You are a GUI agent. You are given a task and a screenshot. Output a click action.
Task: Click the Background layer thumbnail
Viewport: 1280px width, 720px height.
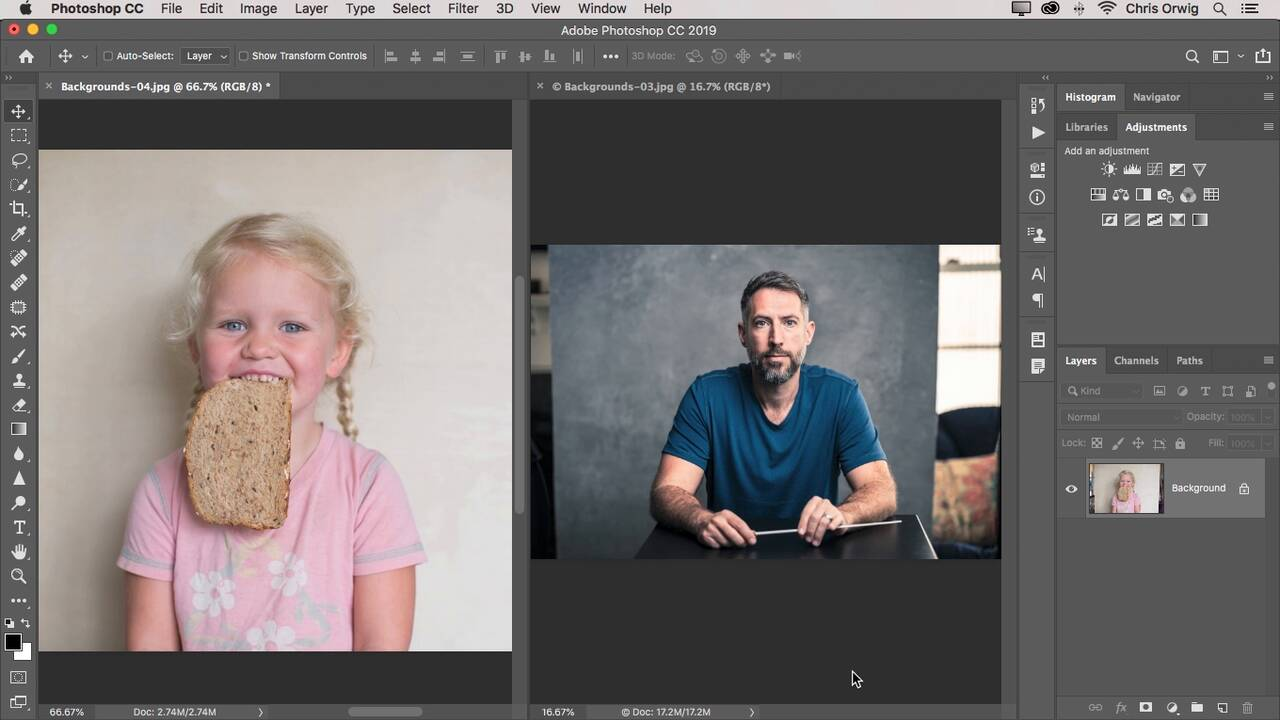[1125, 489]
